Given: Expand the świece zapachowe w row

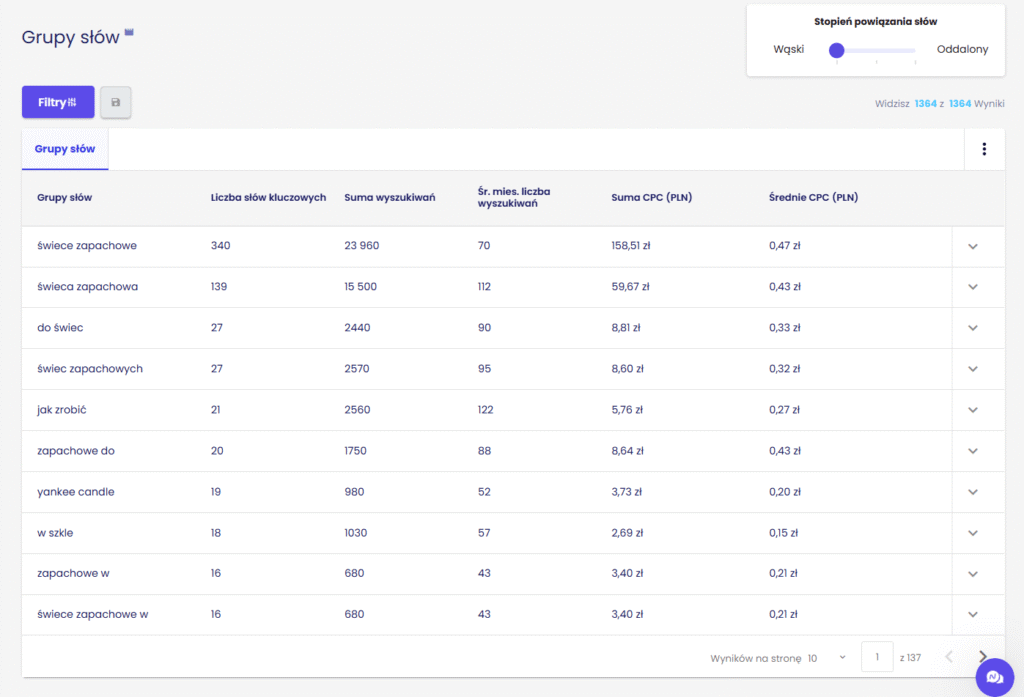Looking at the screenshot, I should [973, 615].
